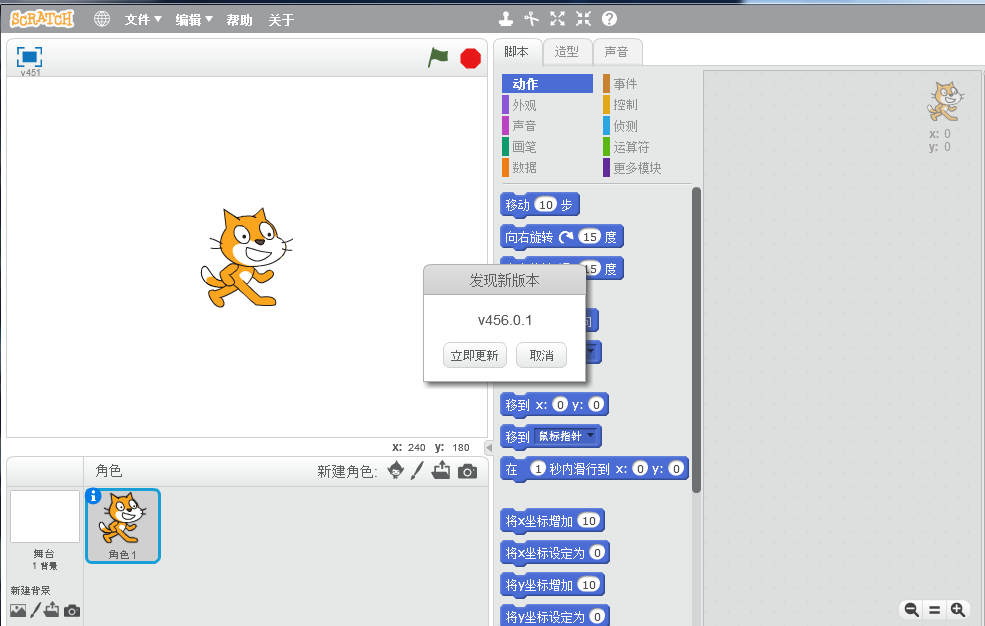
Task: Open the 帮助 menu
Action: tap(239, 20)
